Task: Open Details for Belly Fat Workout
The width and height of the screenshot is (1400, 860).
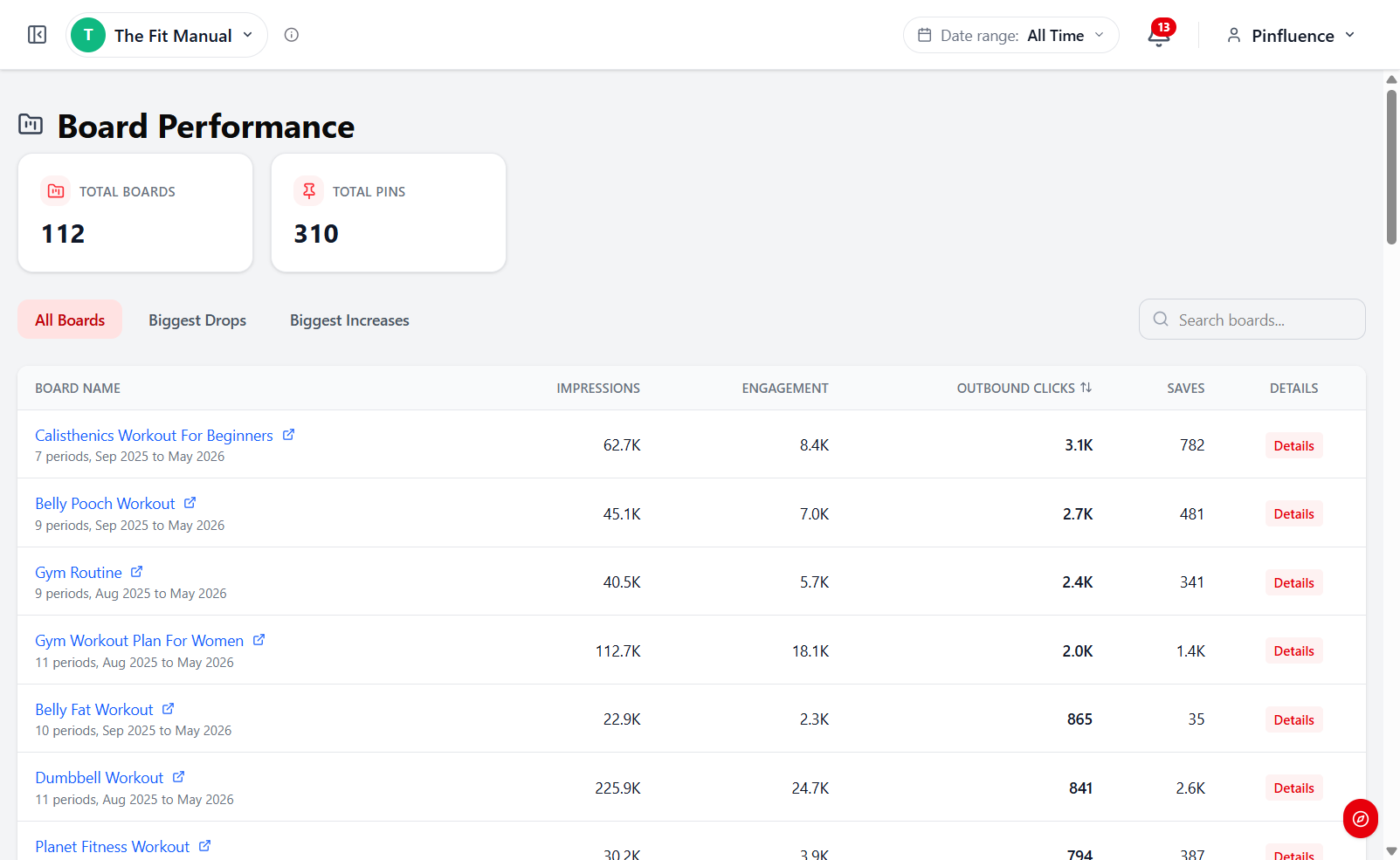Action: pos(1293,719)
